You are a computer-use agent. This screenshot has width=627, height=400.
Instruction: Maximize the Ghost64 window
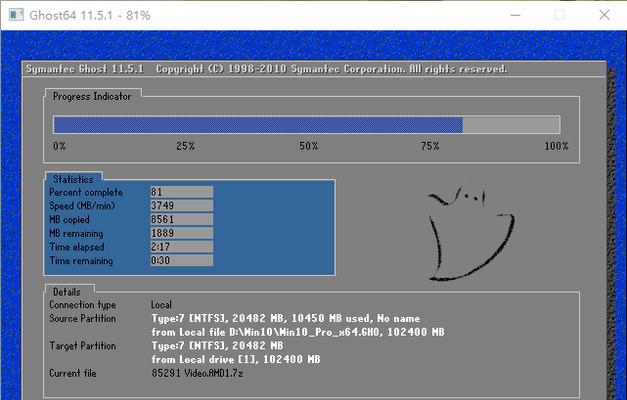[559, 15]
